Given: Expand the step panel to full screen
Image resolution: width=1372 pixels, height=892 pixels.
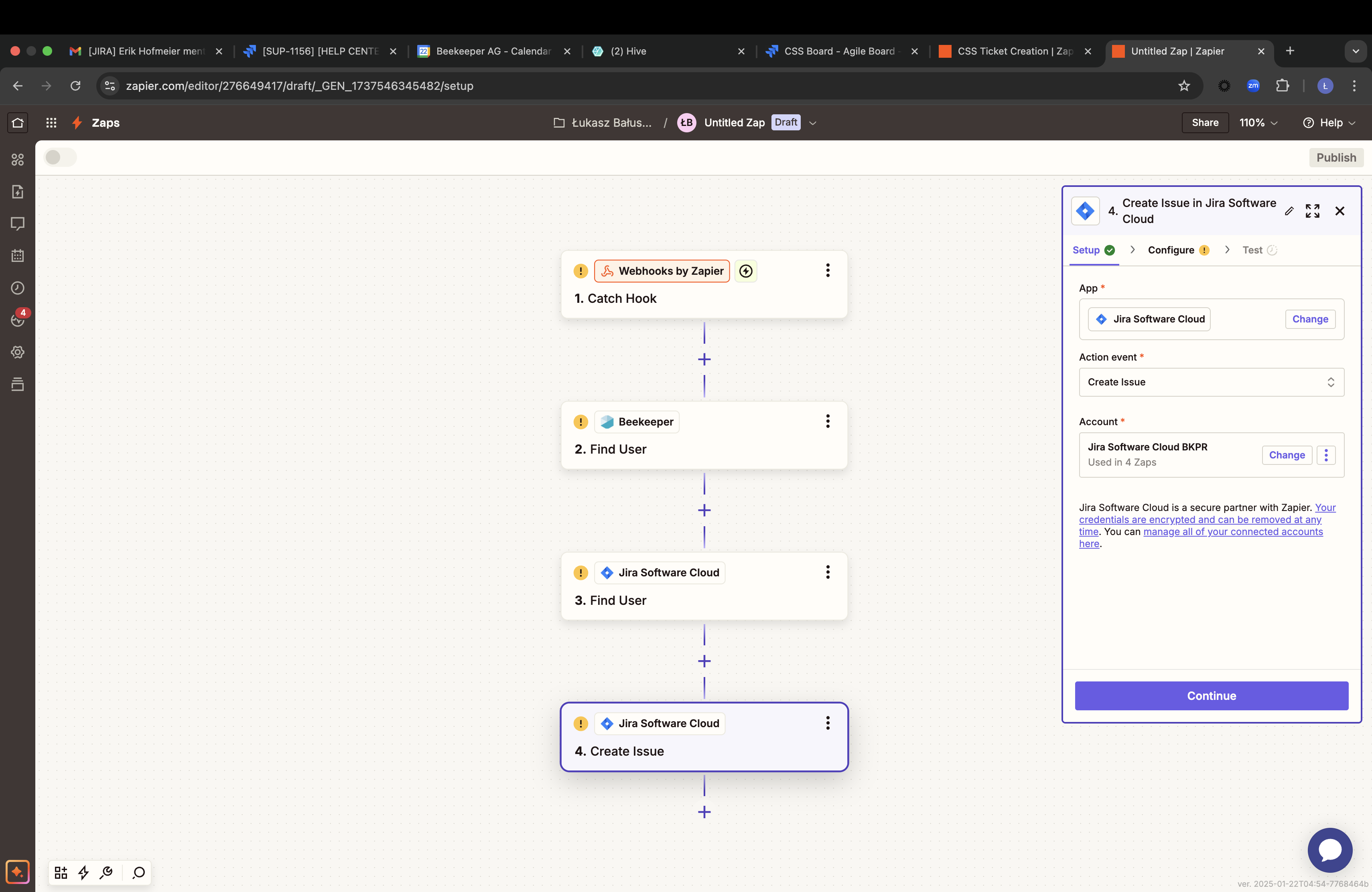Looking at the screenshot, I should coord(1313,211).
